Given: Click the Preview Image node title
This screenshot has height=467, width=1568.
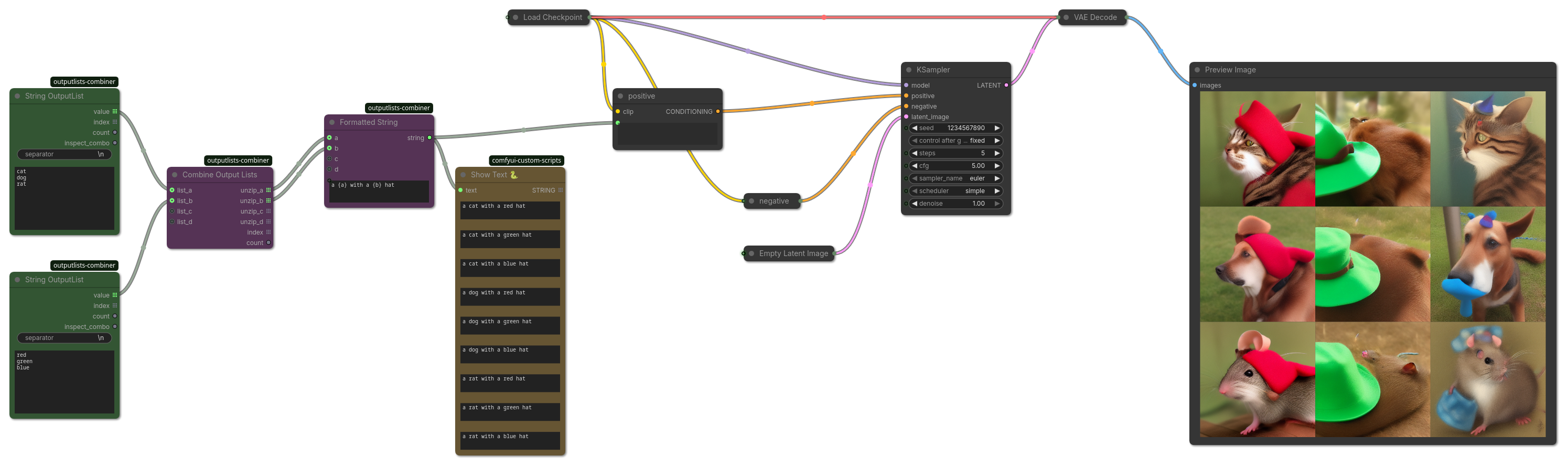Looking at the screenshot, I should [x=1230, y=70].
